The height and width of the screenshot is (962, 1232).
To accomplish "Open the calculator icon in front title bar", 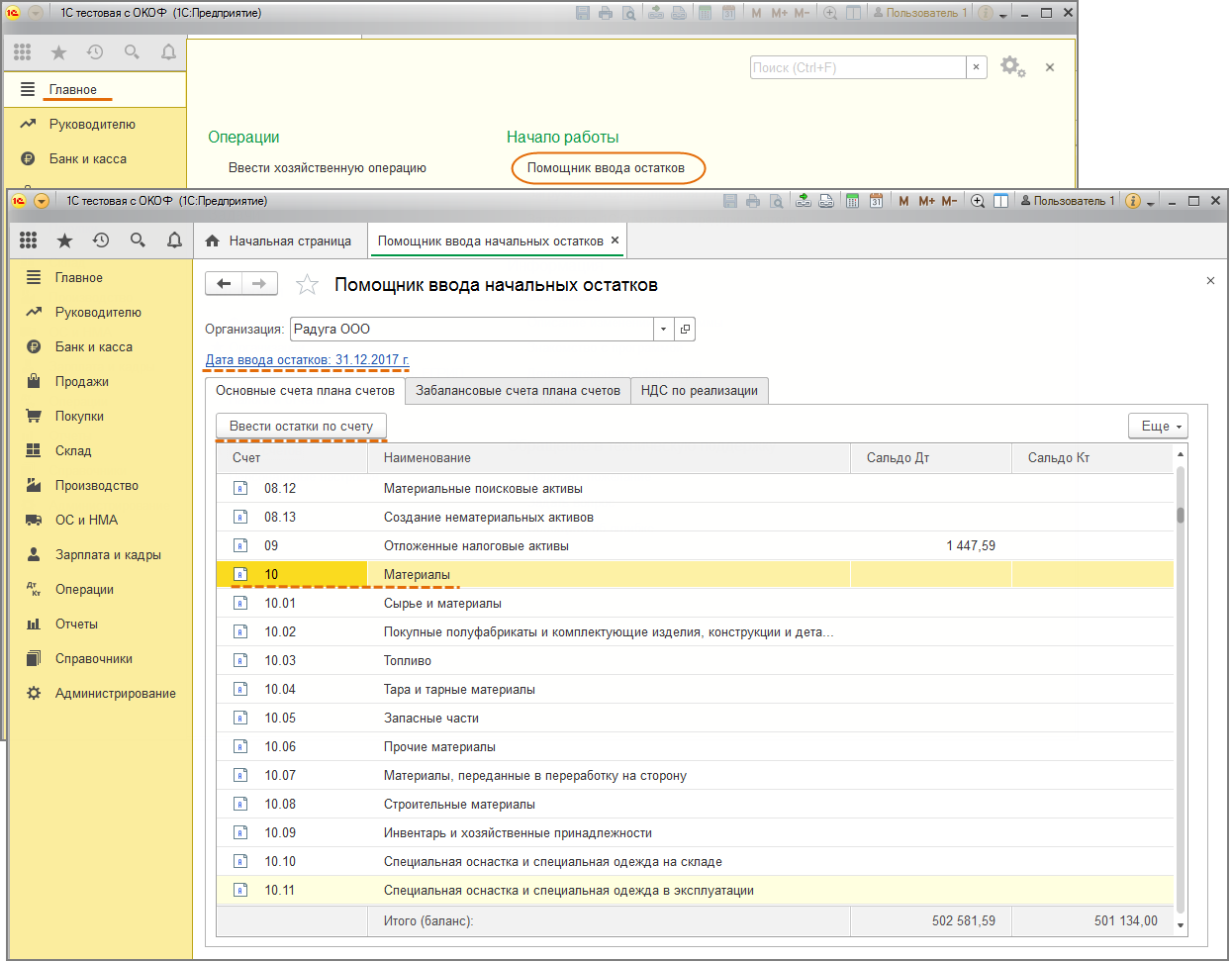I will point(851,201).
